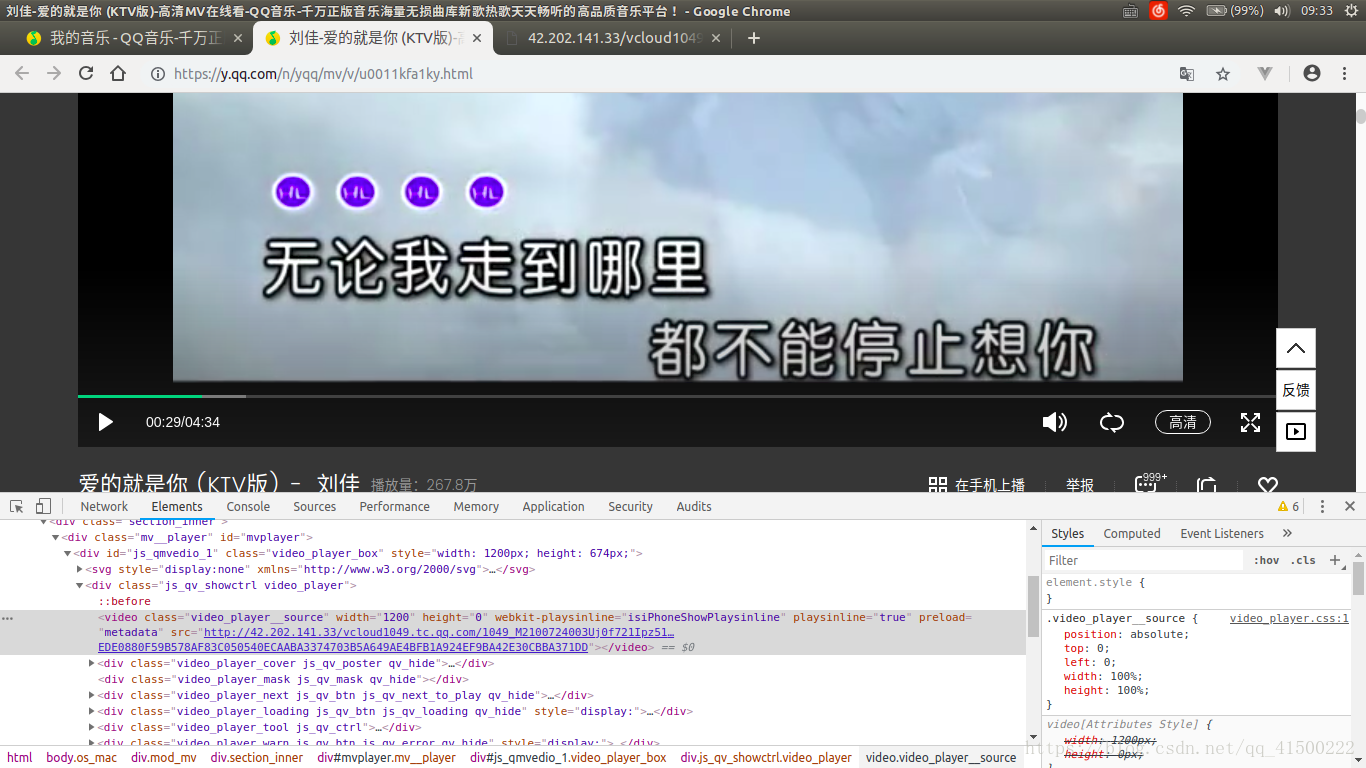
Task: Open Chrome home page
Action: point(118,73)
